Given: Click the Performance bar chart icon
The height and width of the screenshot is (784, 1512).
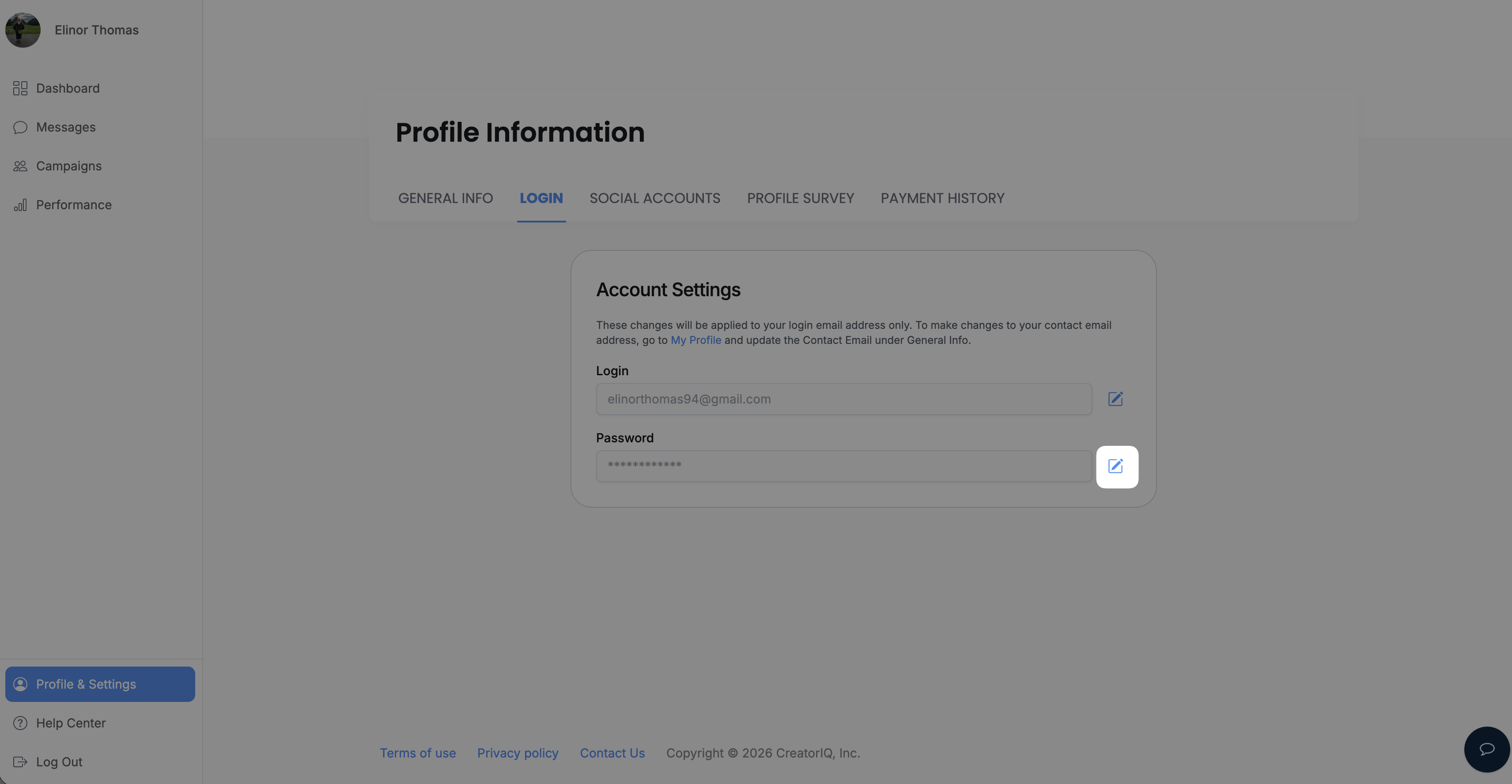Looking at the screenshot, I should pyautogui.click(x=21, y=205).
